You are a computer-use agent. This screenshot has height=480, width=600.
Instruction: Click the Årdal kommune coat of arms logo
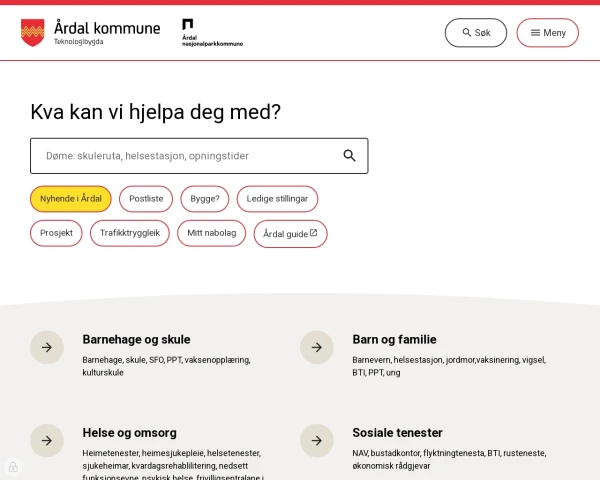(x=33, y=33)
